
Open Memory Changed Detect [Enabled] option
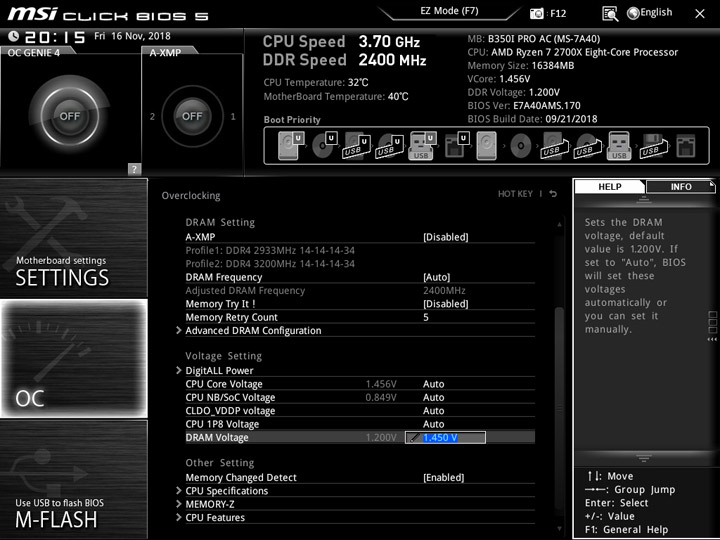444,477
